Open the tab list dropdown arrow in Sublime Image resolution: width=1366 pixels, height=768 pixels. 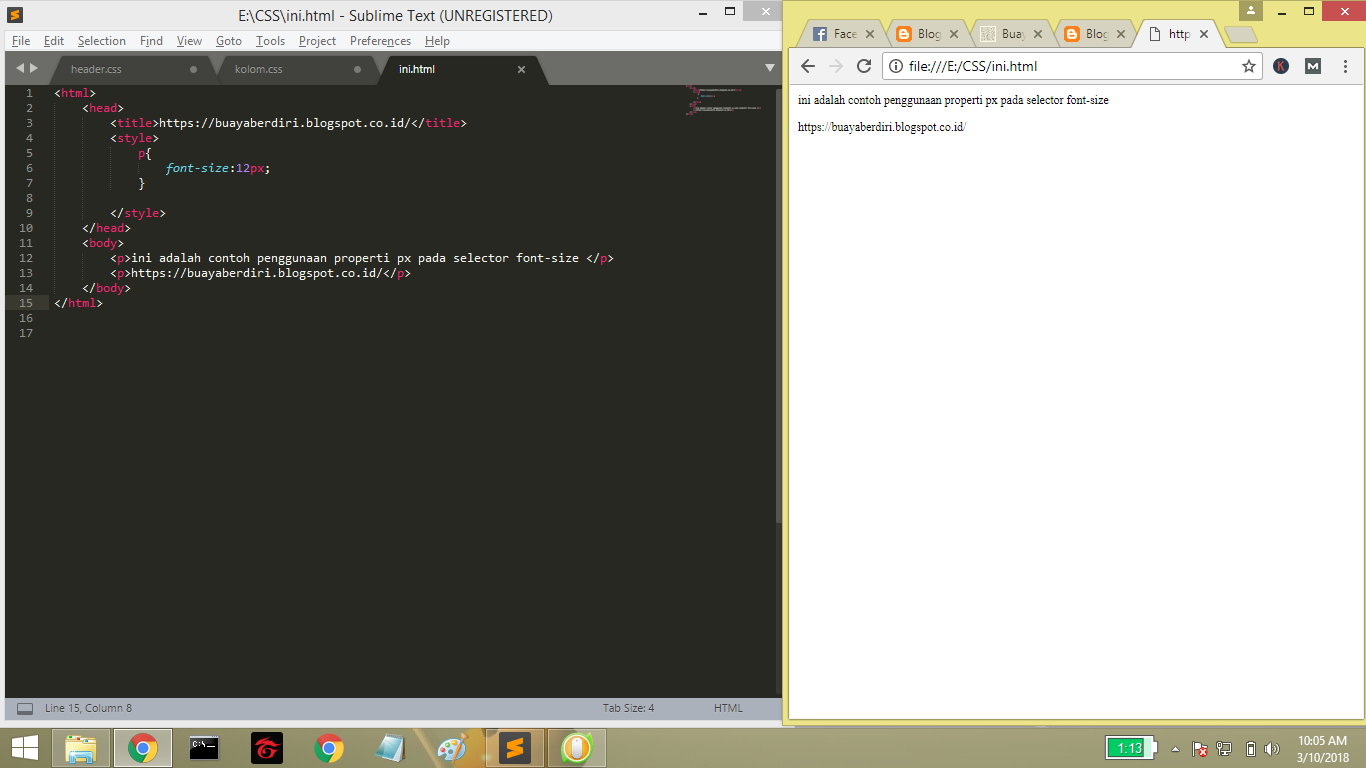tap(770, 68)
